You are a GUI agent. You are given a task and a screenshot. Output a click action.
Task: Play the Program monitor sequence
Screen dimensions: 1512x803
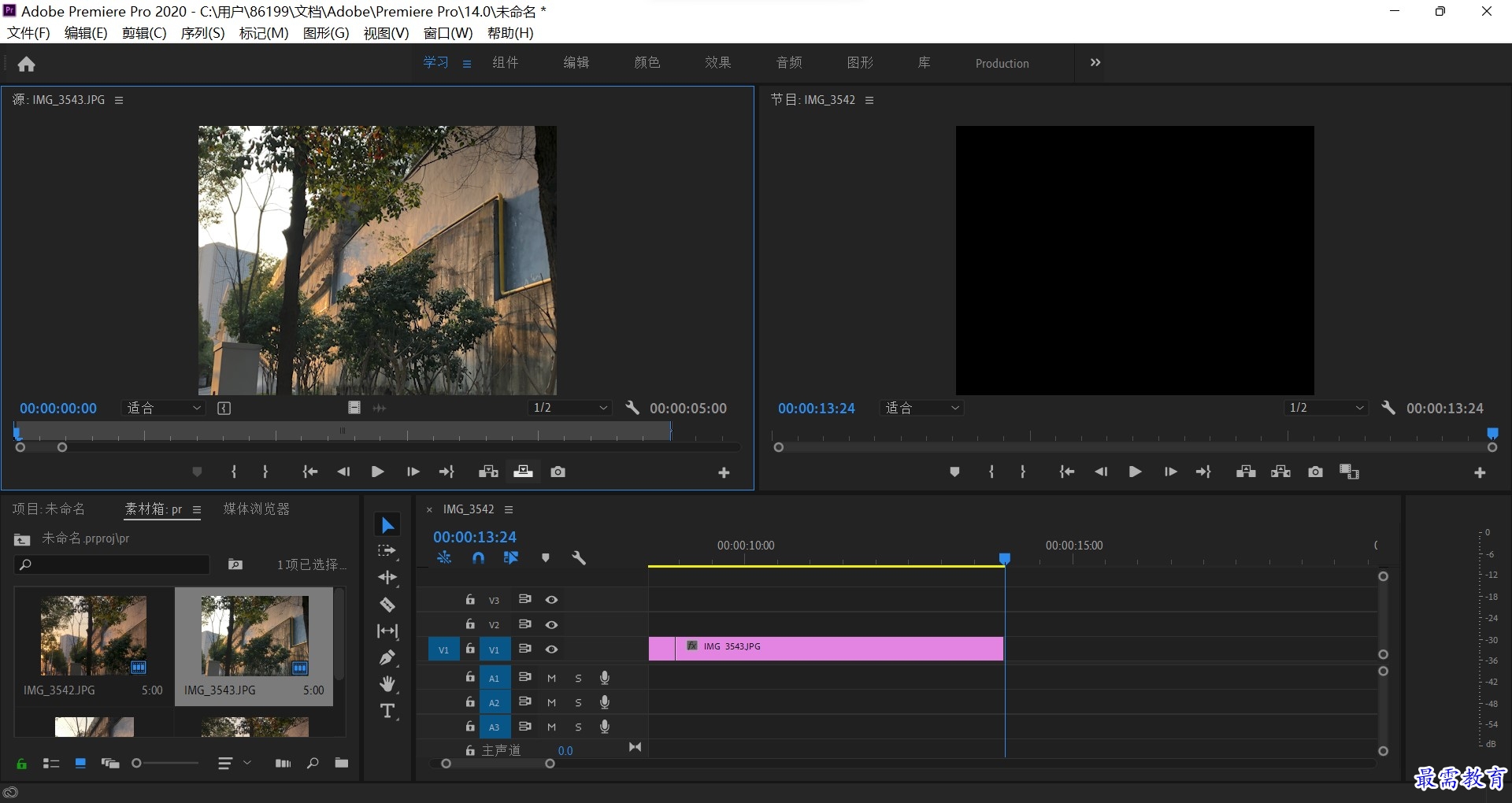click(1135, 472)
